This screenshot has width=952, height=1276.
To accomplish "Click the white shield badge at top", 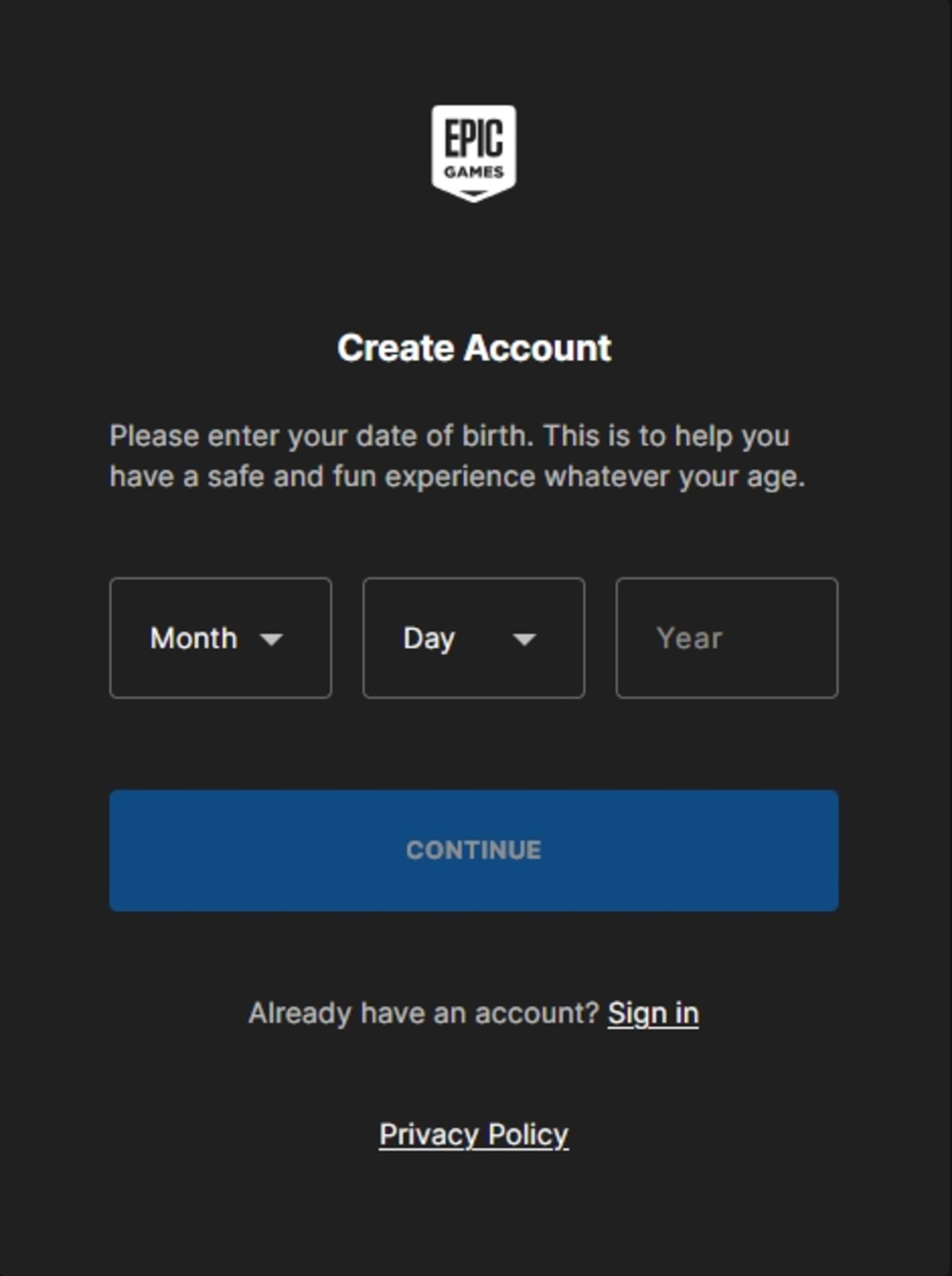I will [x=474, y=153].
